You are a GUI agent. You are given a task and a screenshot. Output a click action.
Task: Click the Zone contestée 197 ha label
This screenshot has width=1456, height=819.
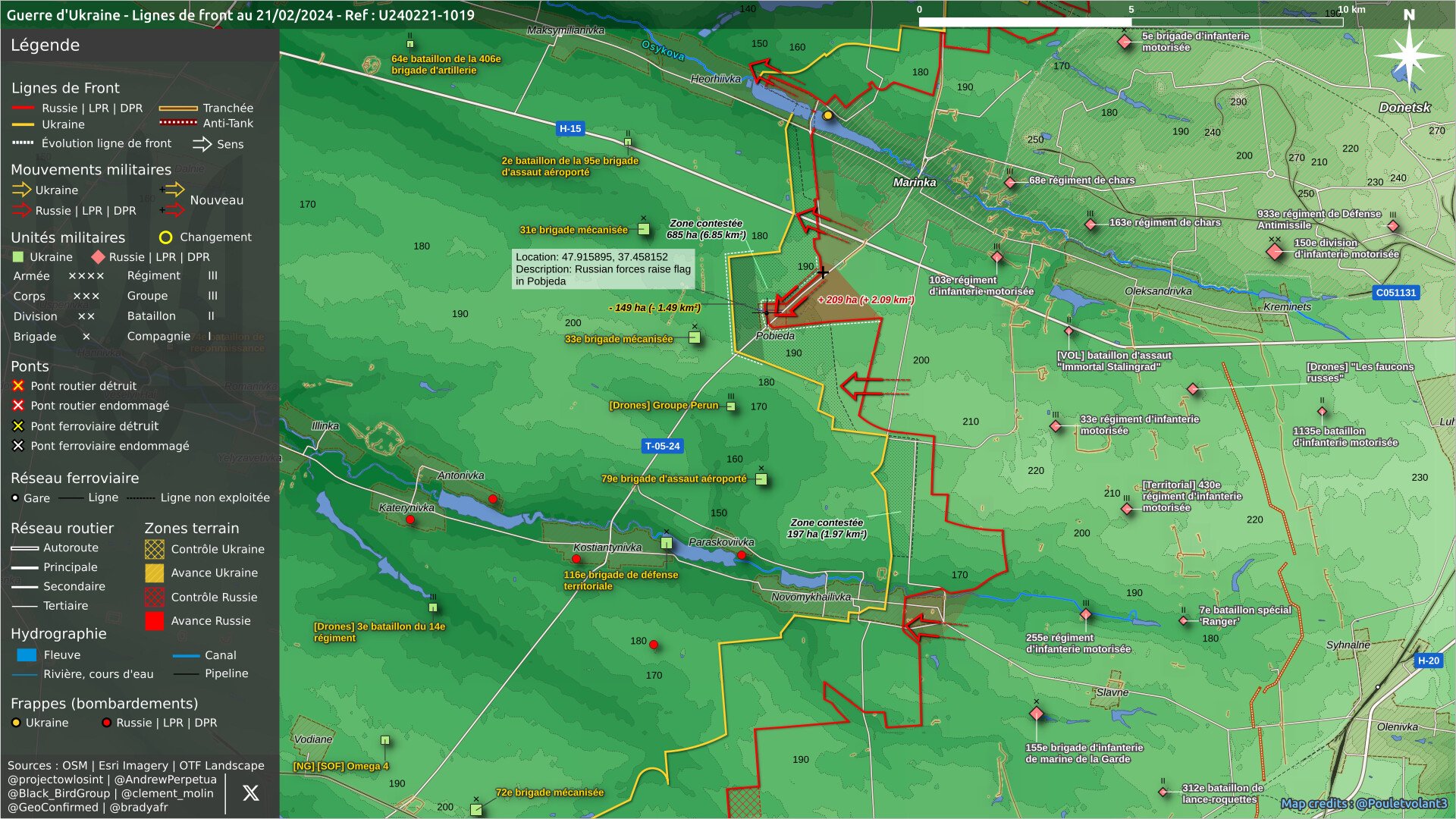click(827, 529)
